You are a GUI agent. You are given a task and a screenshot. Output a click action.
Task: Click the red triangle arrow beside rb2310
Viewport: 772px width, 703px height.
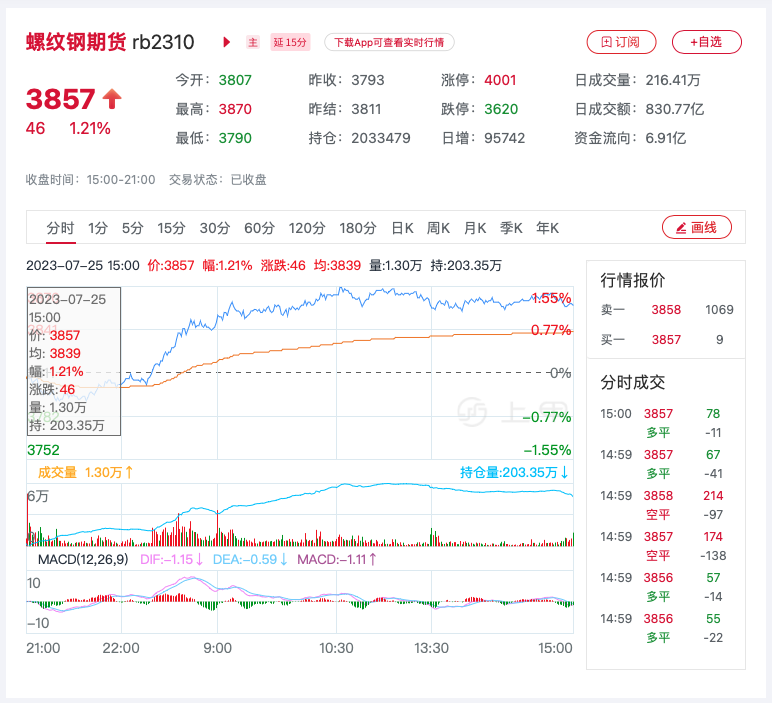point(227,42)
